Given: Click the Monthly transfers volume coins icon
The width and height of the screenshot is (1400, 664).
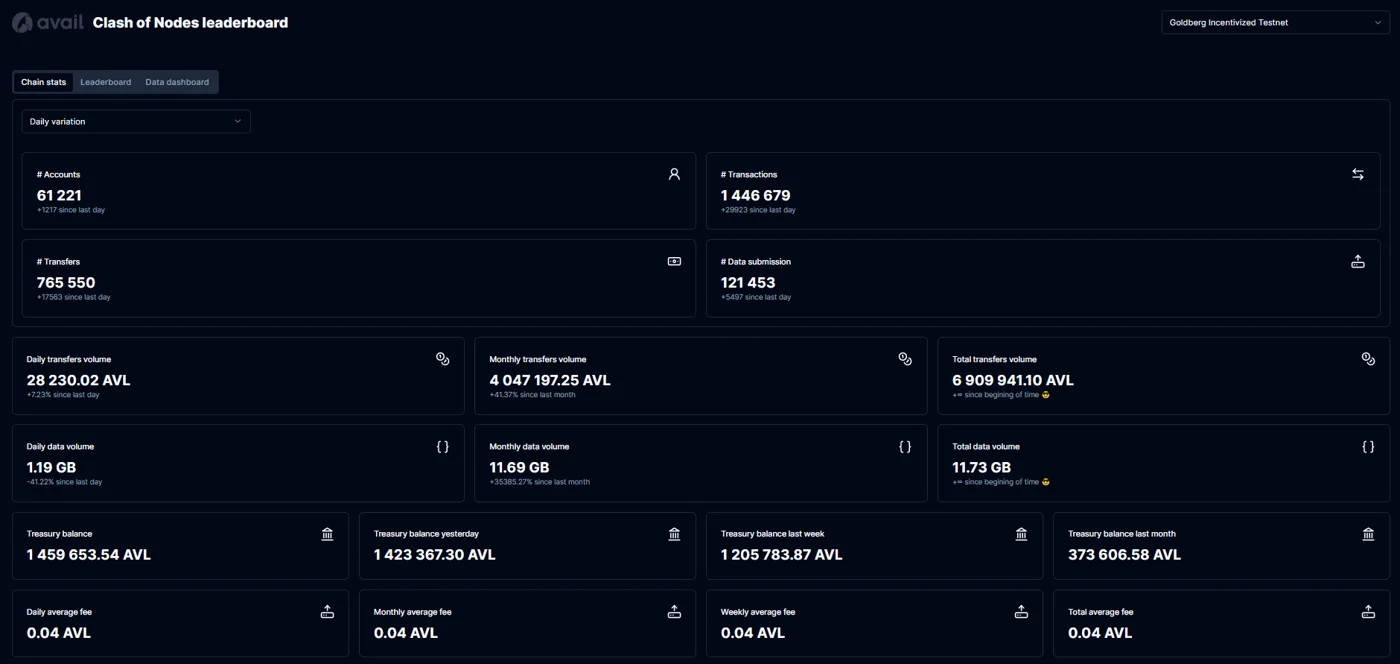Looking at the screenshot, I should pos(905,359).
